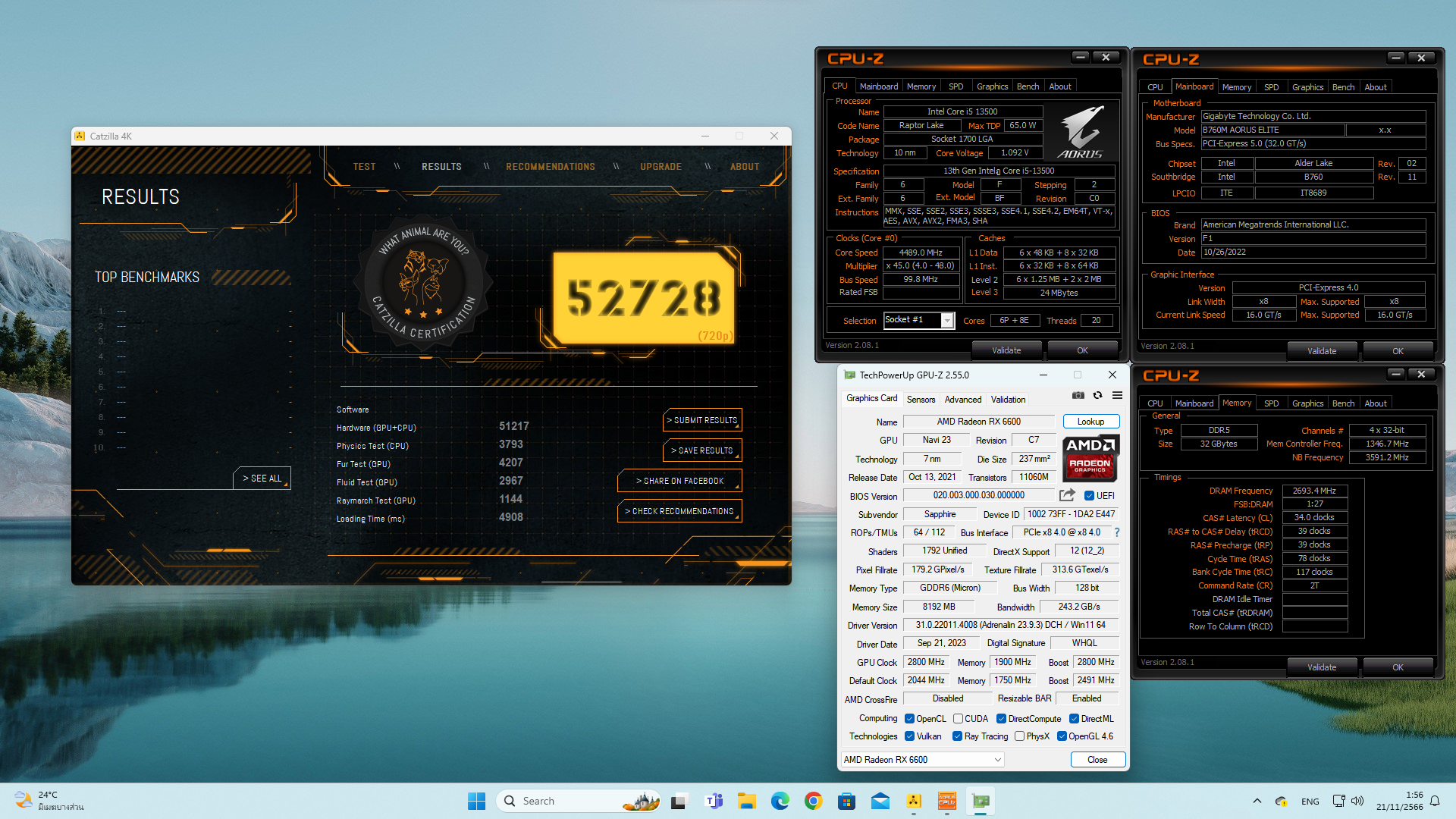The width and height of the screenshot is (1456, 819).
Task: Open the GPU-Z hamburger menu
Action: (x=1117, y=395)
